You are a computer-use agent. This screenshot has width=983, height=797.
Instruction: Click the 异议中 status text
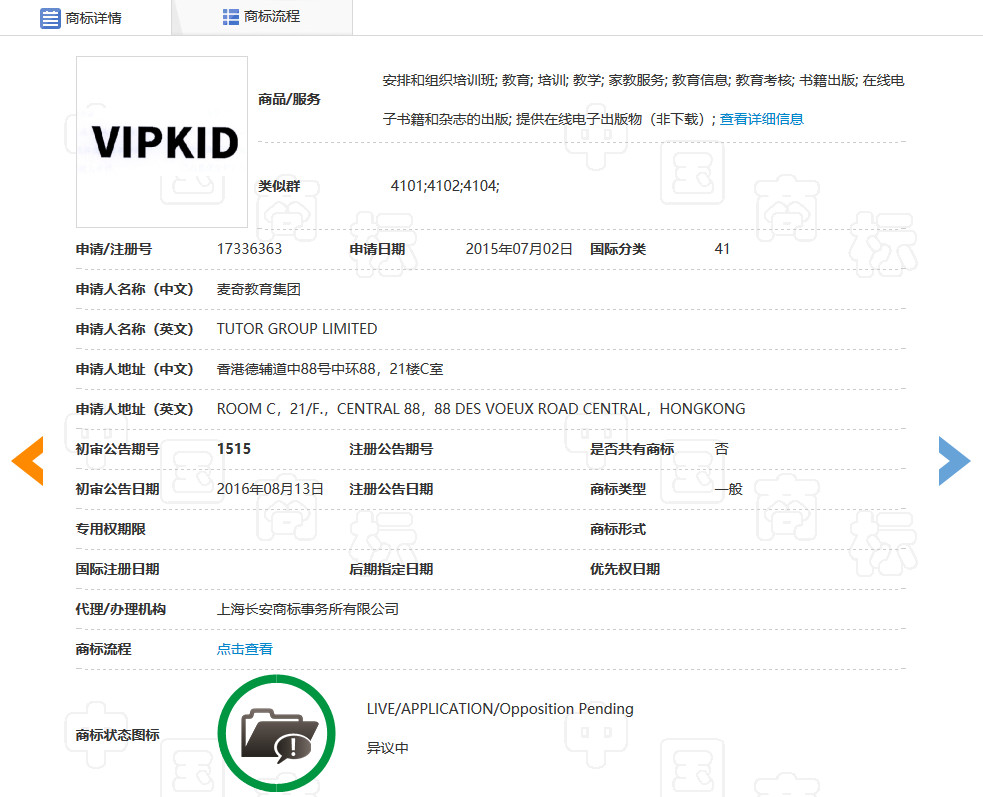pyautogui.click(x=387, y=748)
